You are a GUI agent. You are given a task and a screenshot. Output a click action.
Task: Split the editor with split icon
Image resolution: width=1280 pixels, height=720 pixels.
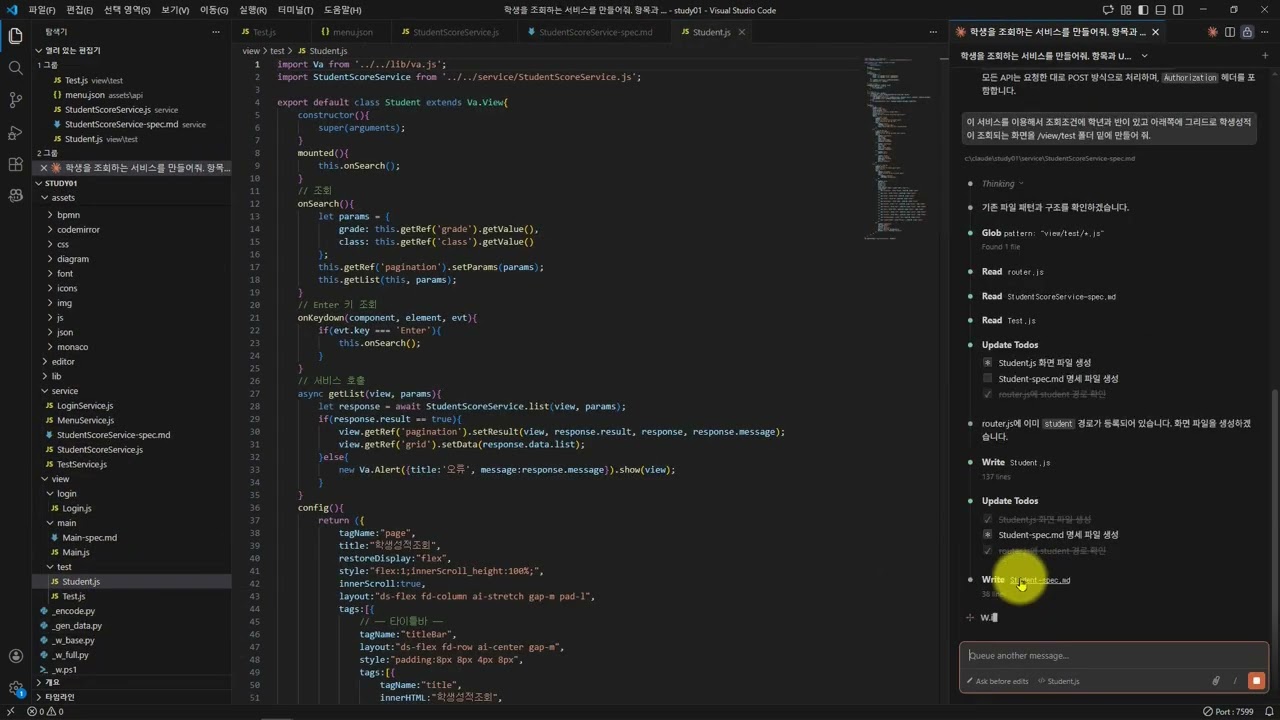click(x=1231, y=32)
